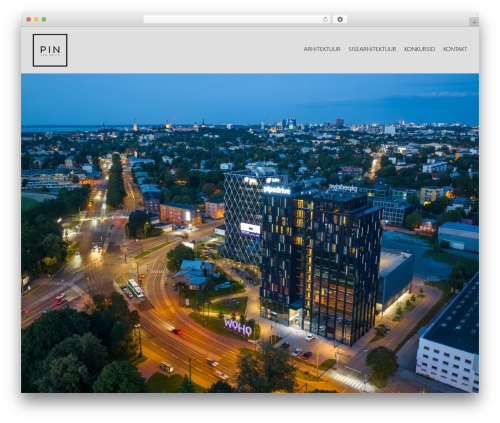Open the KONTAKT menu item
This screenshot has height=423, width=500.
pos(455,49)
